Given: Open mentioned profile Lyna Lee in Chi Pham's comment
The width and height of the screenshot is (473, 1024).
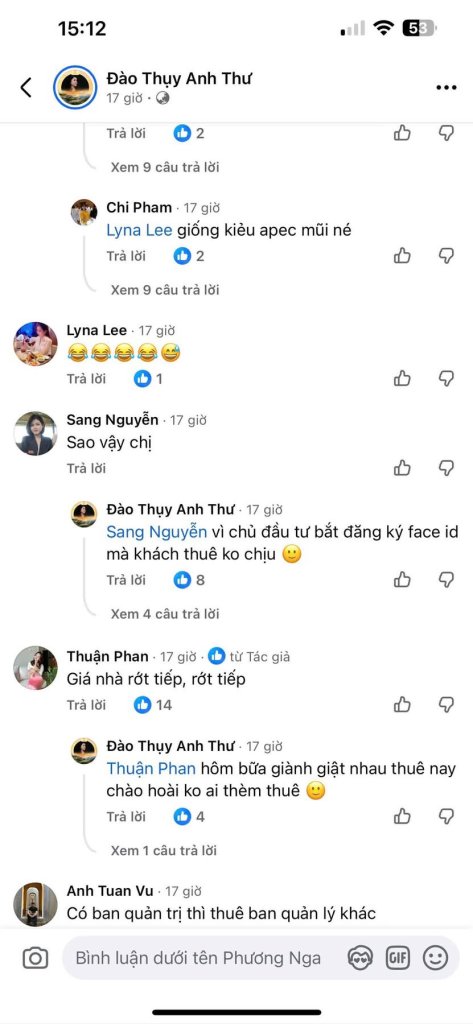Looking at the screenshot, I should point(139,231).
